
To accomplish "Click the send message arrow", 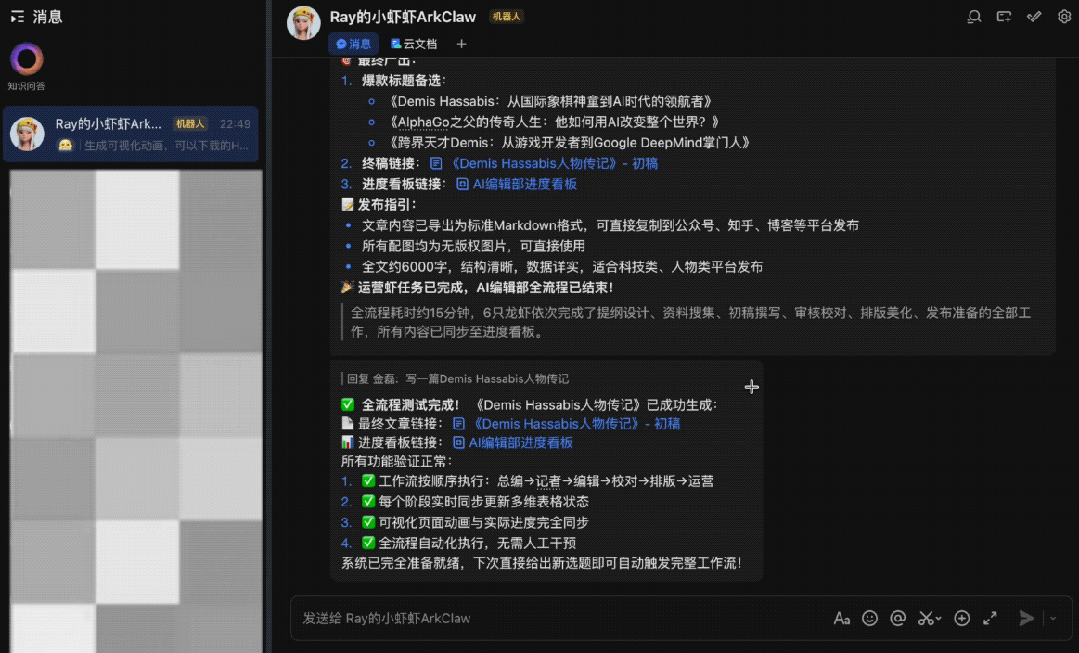I will click(x=1026, y=618).
